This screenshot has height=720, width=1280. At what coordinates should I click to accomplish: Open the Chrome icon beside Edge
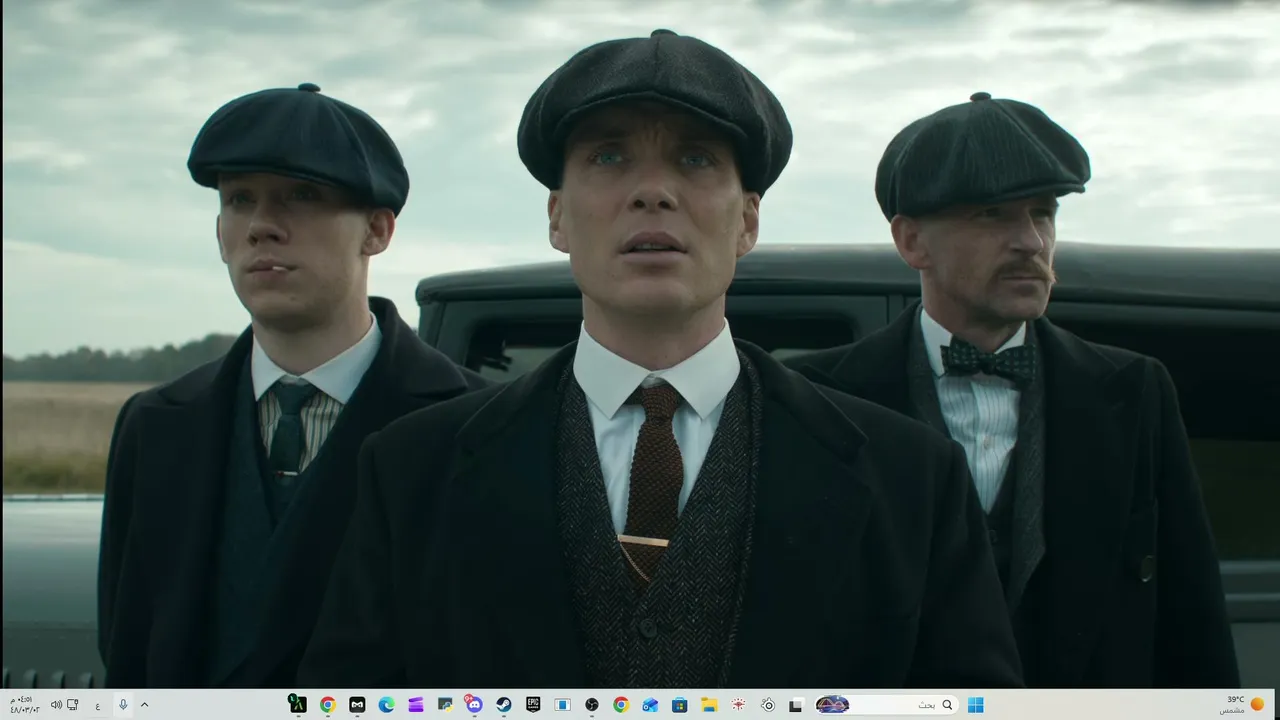tap(327, 705)
